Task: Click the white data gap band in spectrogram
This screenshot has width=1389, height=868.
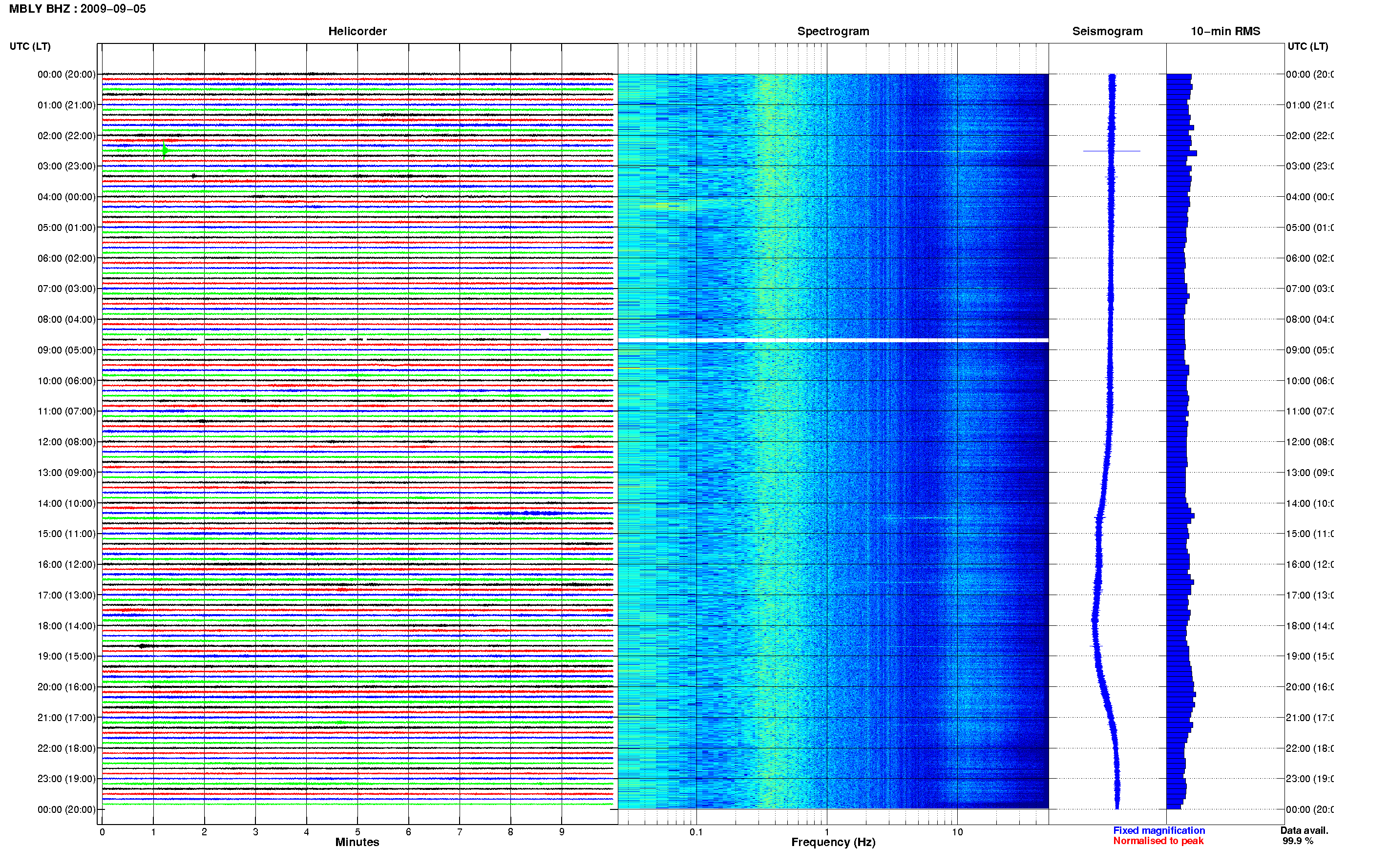Action: pyautogui.click(x=833, y=340)
